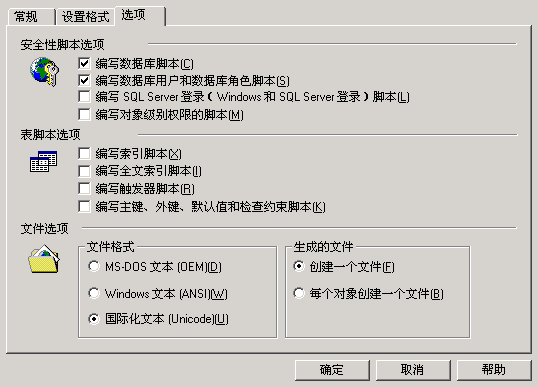This screenshot has height=387, width=538.
Task: Enable 编写主键、外键 constraint scripts checkbox
Action: 84,207
